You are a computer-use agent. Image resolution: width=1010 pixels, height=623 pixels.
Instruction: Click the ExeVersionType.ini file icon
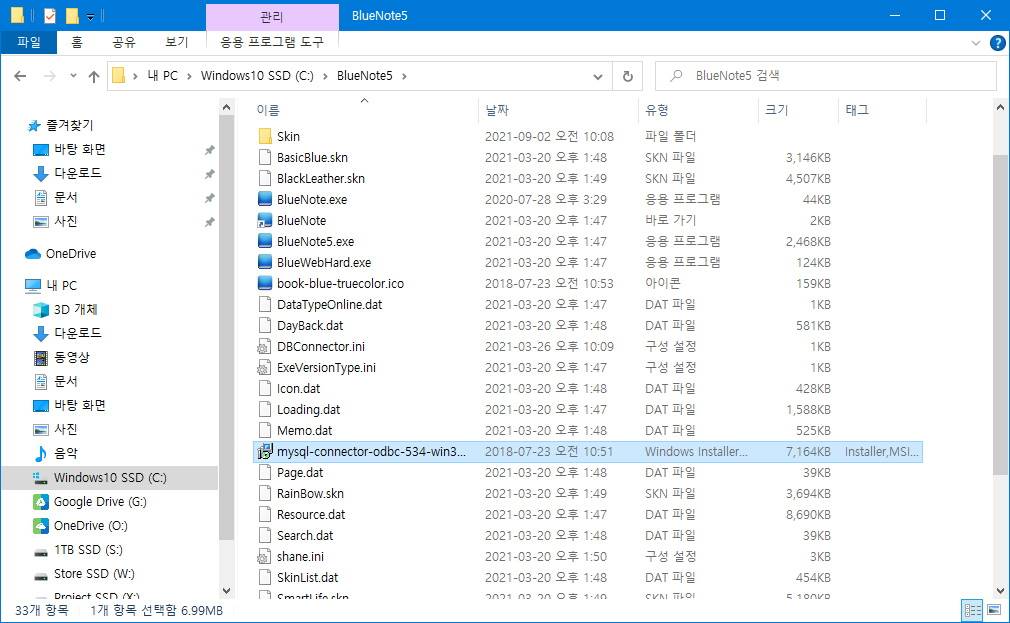pyautogui.click(x=264, y=367)
